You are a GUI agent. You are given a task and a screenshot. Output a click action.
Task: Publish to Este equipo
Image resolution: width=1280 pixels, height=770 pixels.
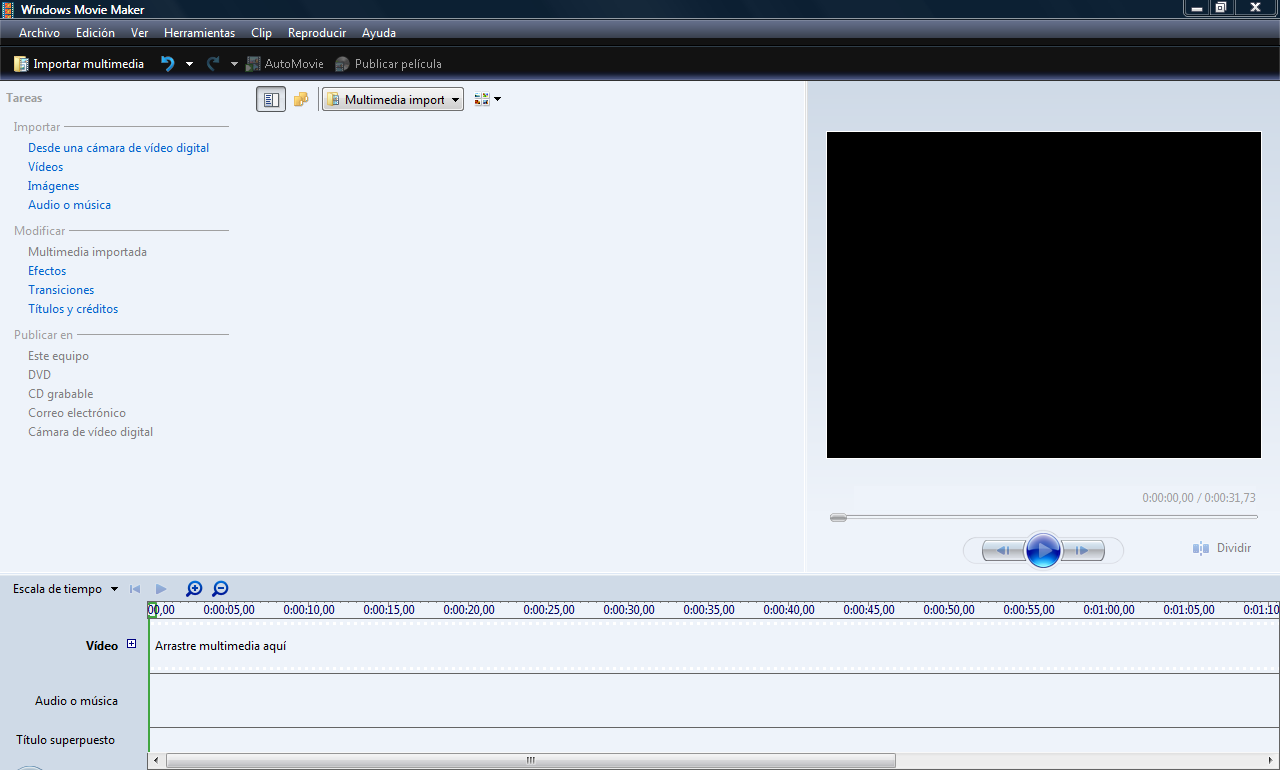click(58, 356)
